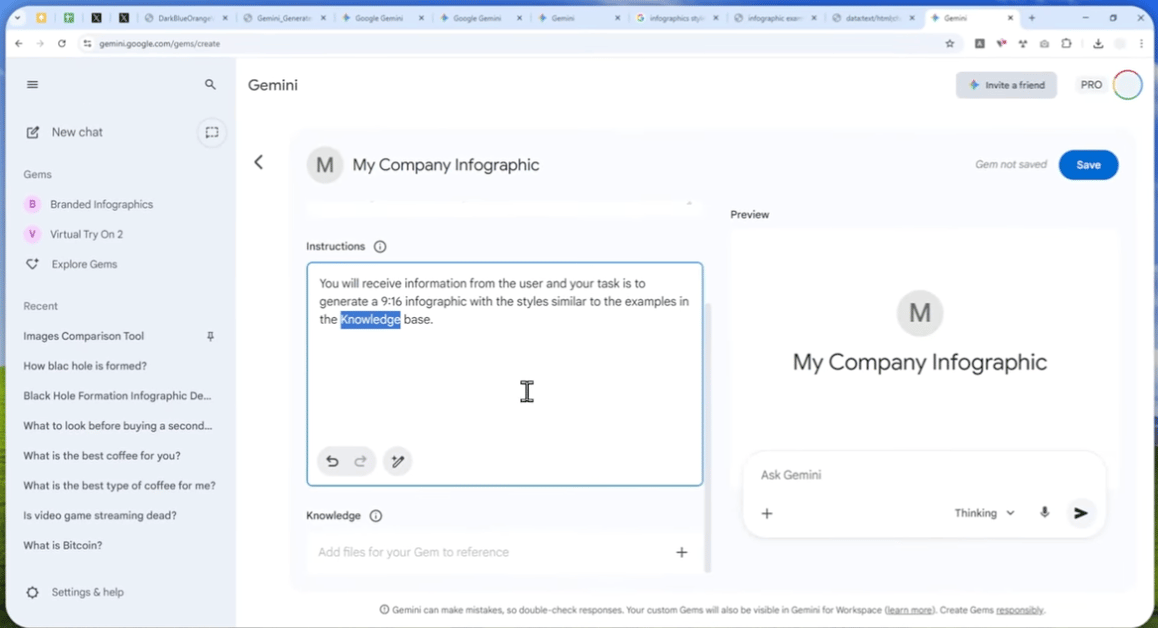Show the Knowledge info tooltip icon
The width and height of the screenshot is (1158, 628).
click(376, 516)
